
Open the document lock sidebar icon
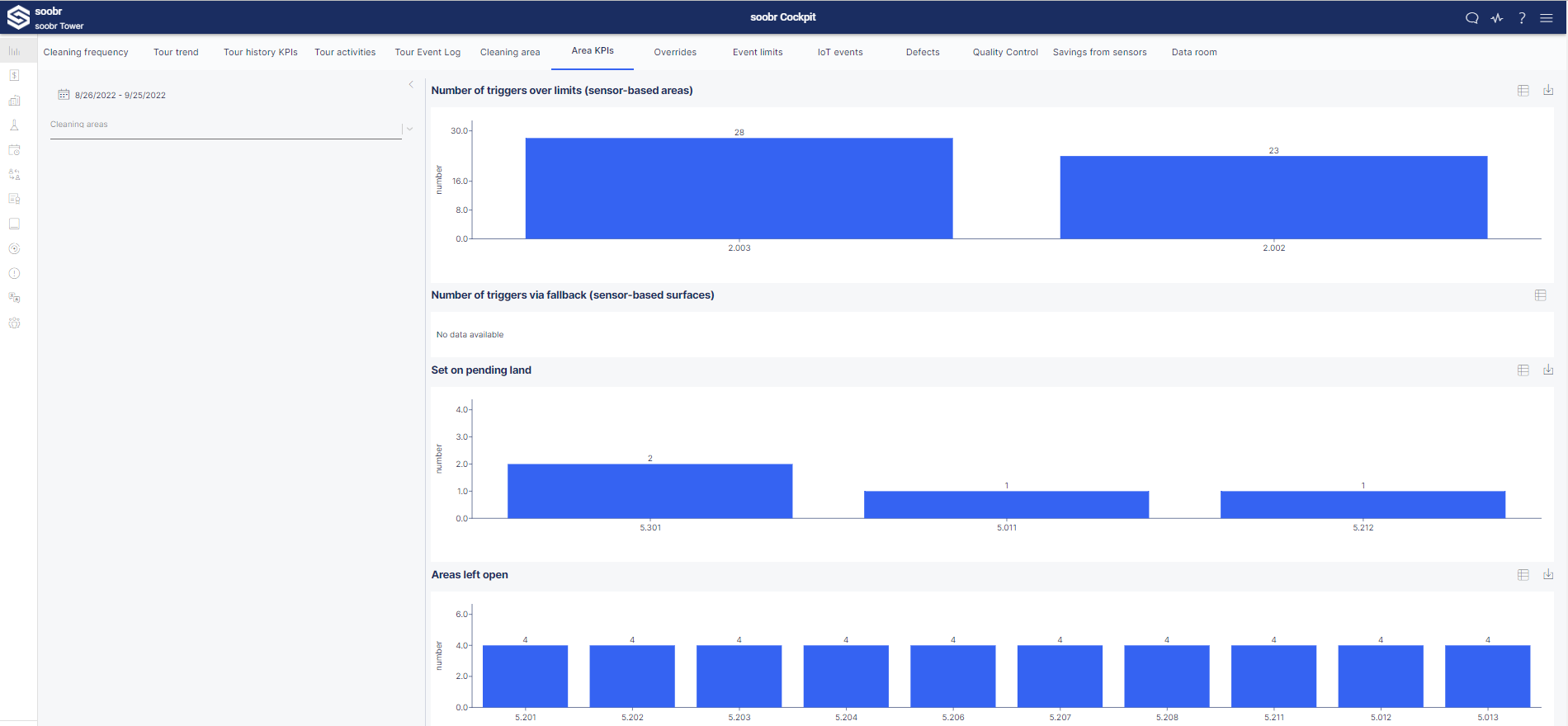(14, 199)
